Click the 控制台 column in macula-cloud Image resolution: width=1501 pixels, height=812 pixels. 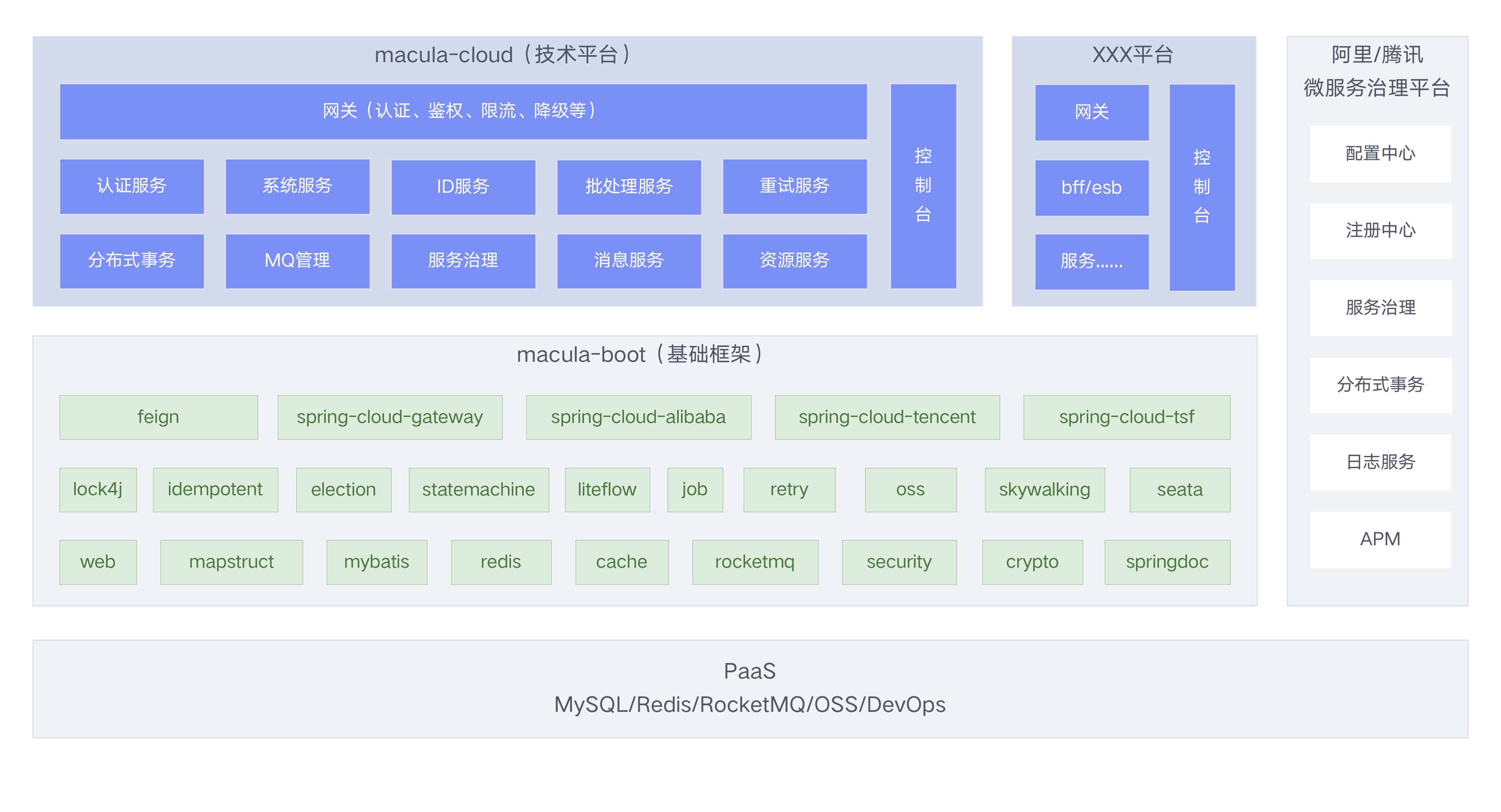click(x=923, y=186)
